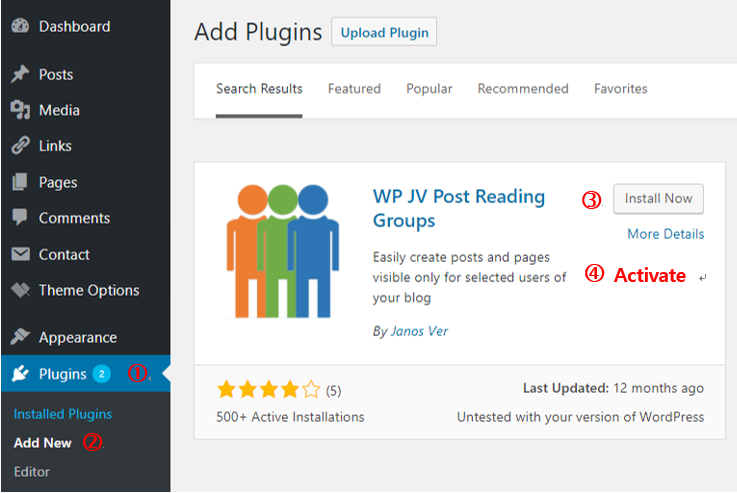This screenshot has width=737, height=493.
Task: Open Installed Plugins submenu link
Action: 63,414
